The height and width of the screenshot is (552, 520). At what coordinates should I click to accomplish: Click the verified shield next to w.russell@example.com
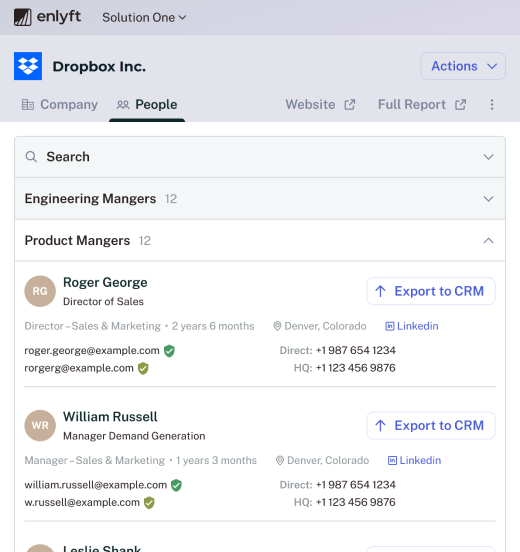tap(149, 503)
